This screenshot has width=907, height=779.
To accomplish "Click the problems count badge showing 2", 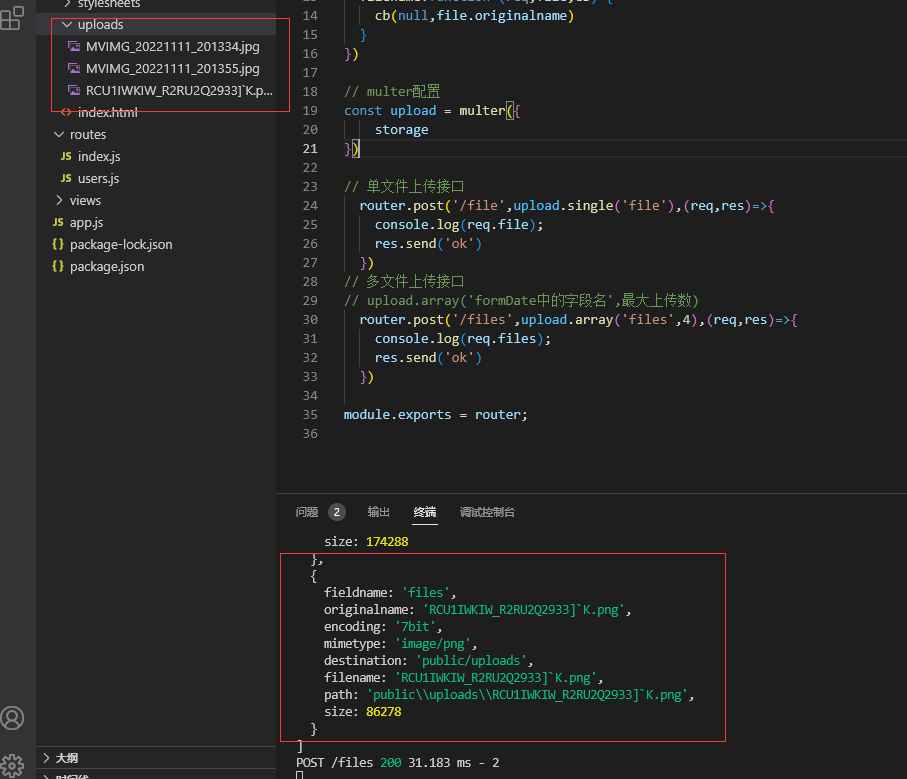I will [337, 512].
